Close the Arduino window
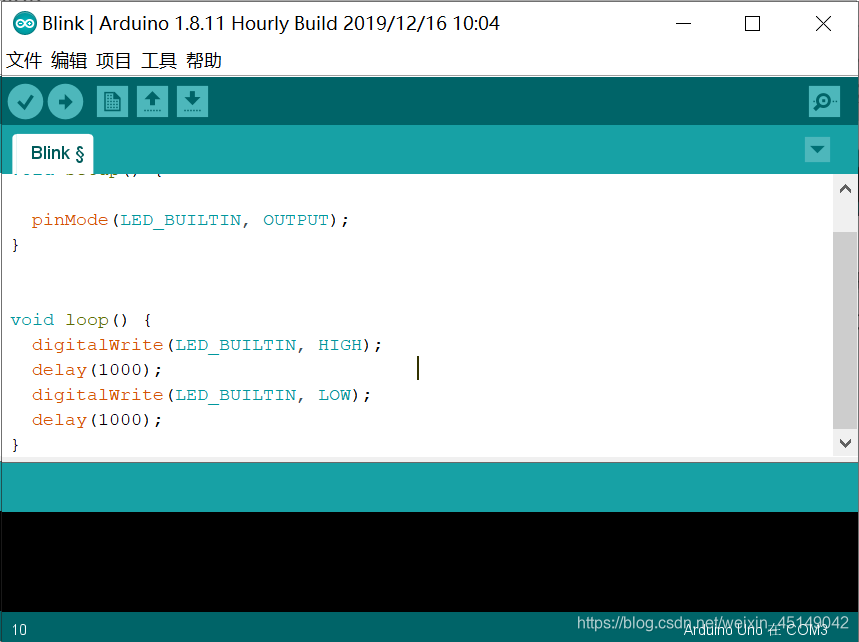The width and height of the screenshot is (859, 642). coord(823,24)
